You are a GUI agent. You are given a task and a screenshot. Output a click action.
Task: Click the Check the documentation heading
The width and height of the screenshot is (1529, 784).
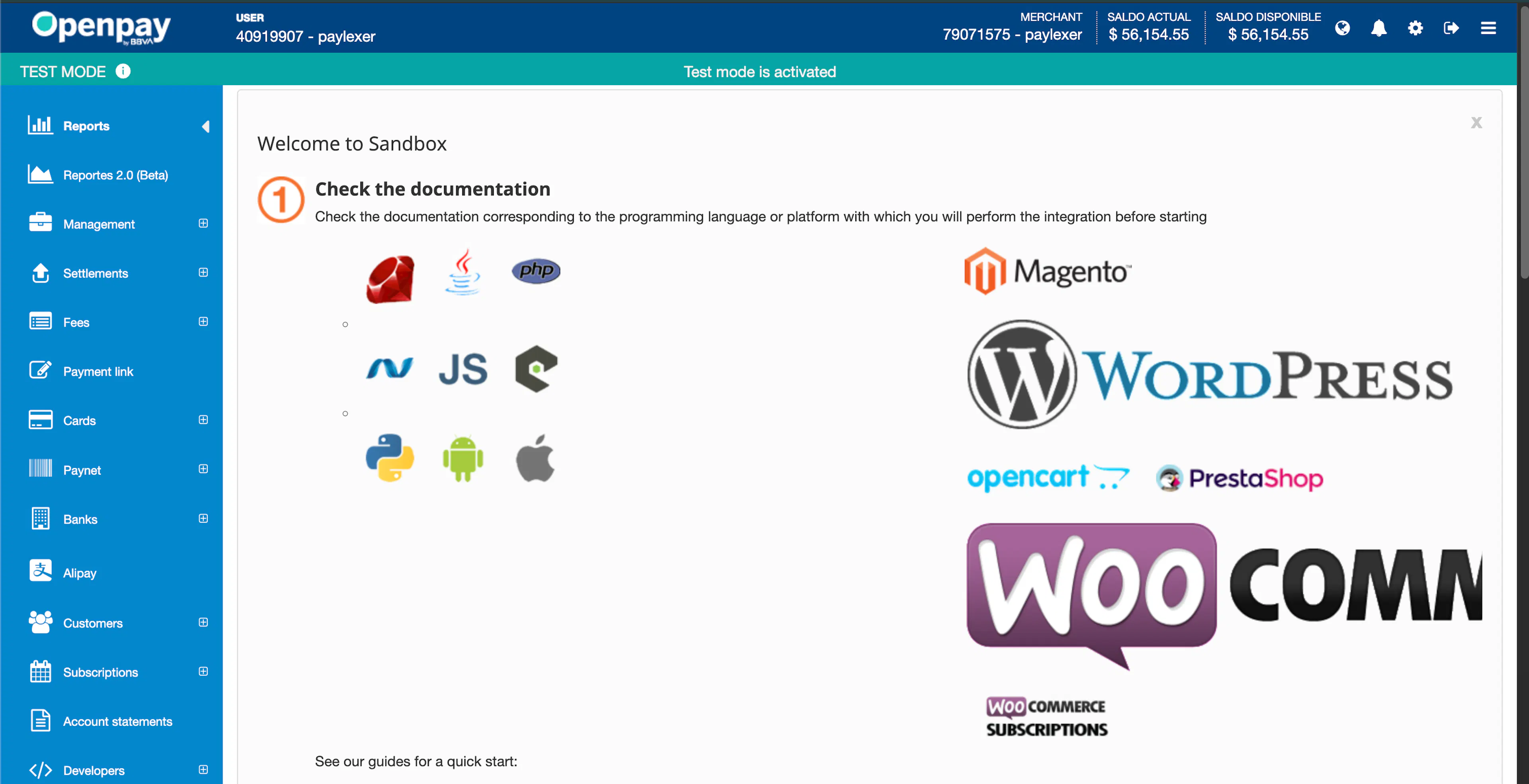pos(433,189)
